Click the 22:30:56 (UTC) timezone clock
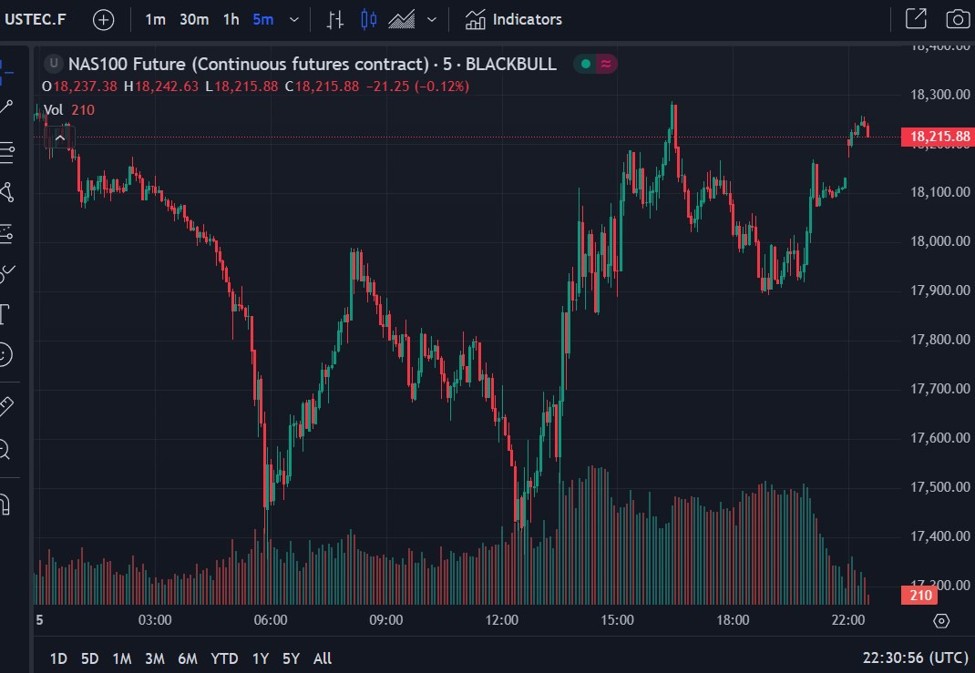 pos(914,658)
